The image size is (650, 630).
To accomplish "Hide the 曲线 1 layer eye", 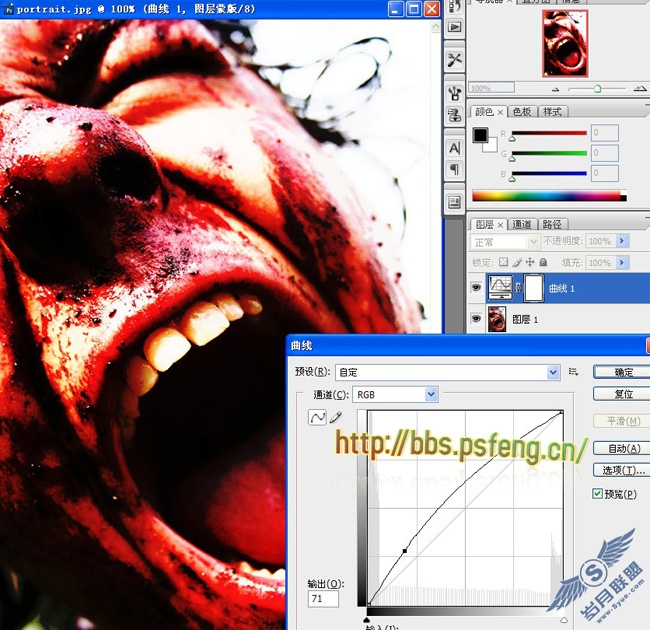I will click(476, 287).
